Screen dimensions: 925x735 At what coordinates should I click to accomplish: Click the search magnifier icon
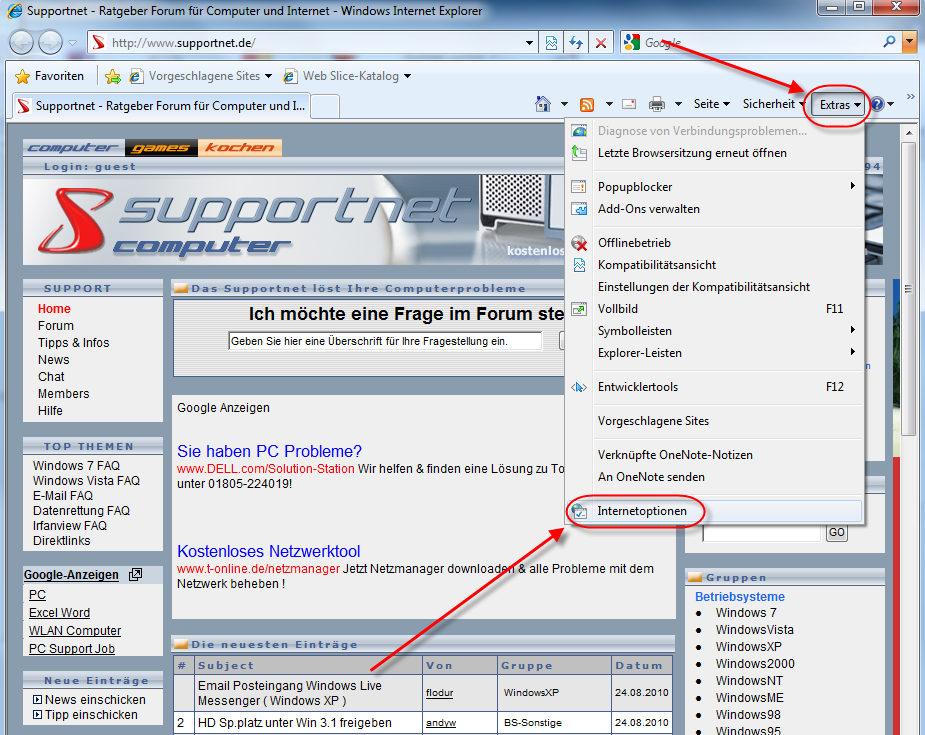click(889, 42)
